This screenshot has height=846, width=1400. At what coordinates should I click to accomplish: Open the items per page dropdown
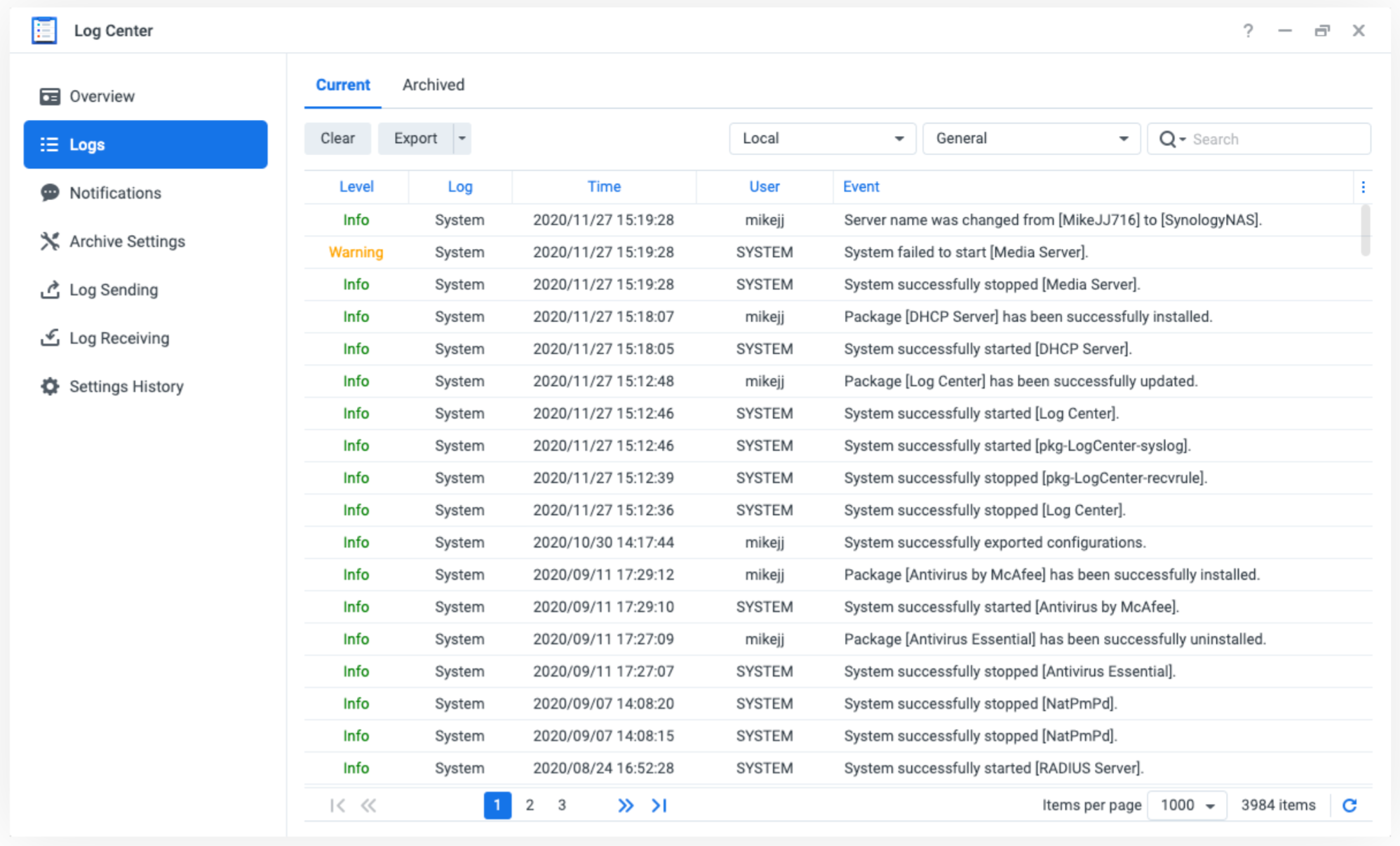coord(1187,805)
